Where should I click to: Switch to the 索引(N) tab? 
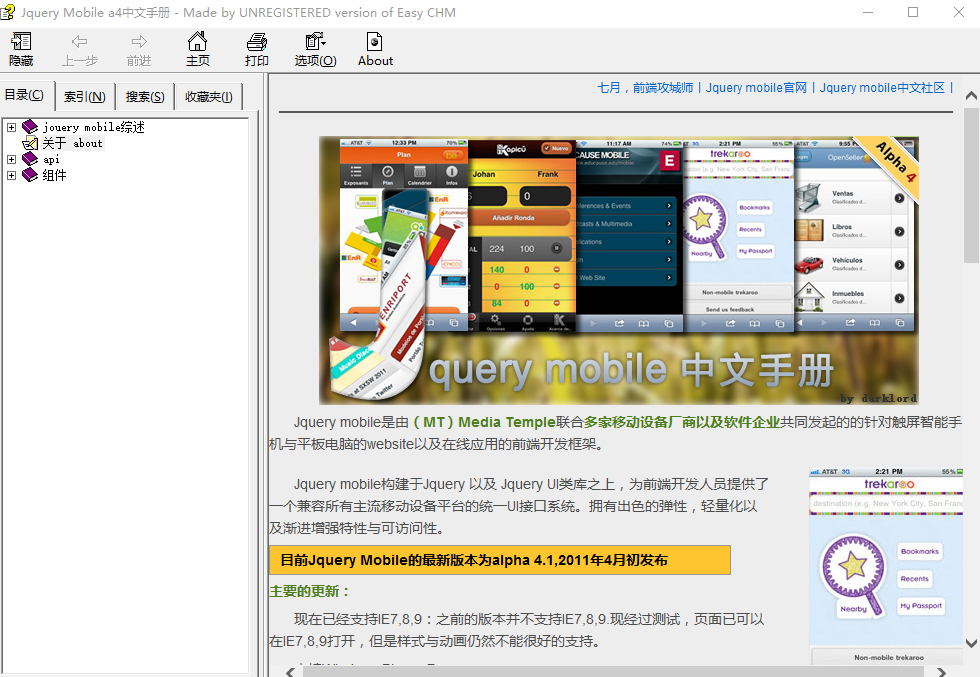[x=84, y=96]
